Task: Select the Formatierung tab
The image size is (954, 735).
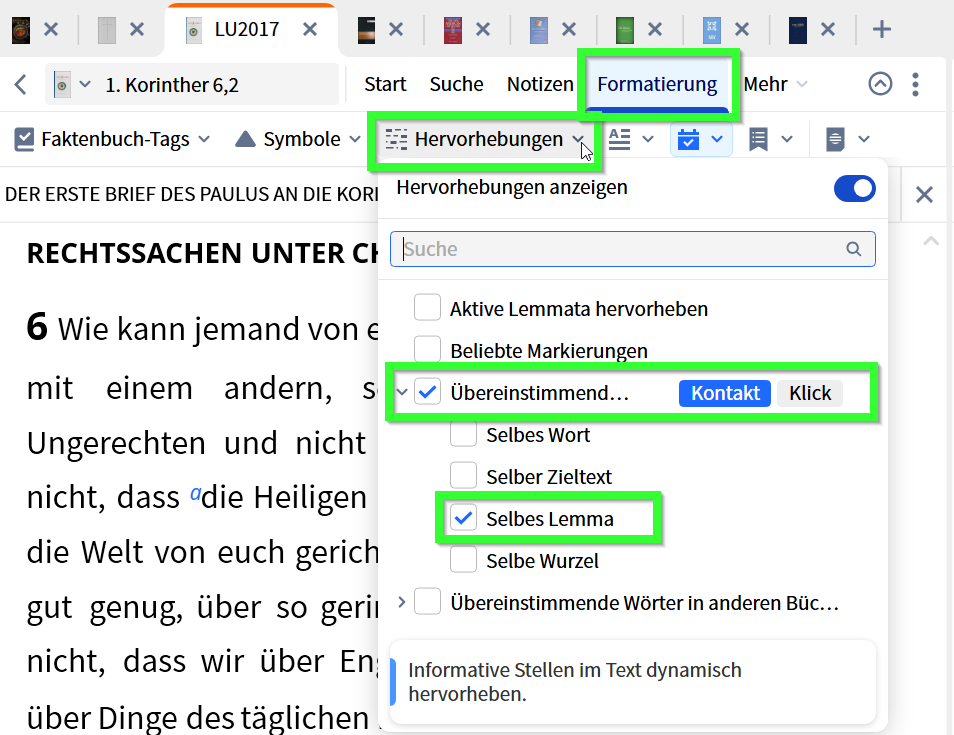Action: [657, 84]
